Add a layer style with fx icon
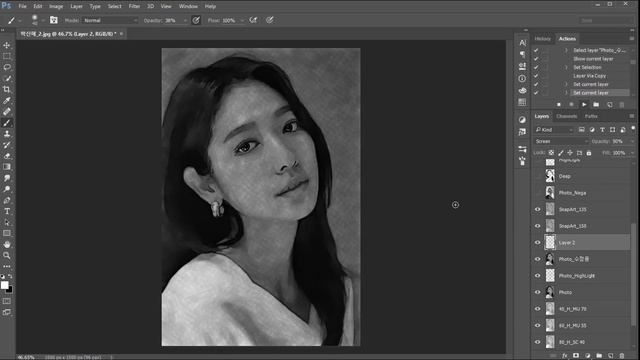Viewport: 640px width, 360px height. click(564, 356)
